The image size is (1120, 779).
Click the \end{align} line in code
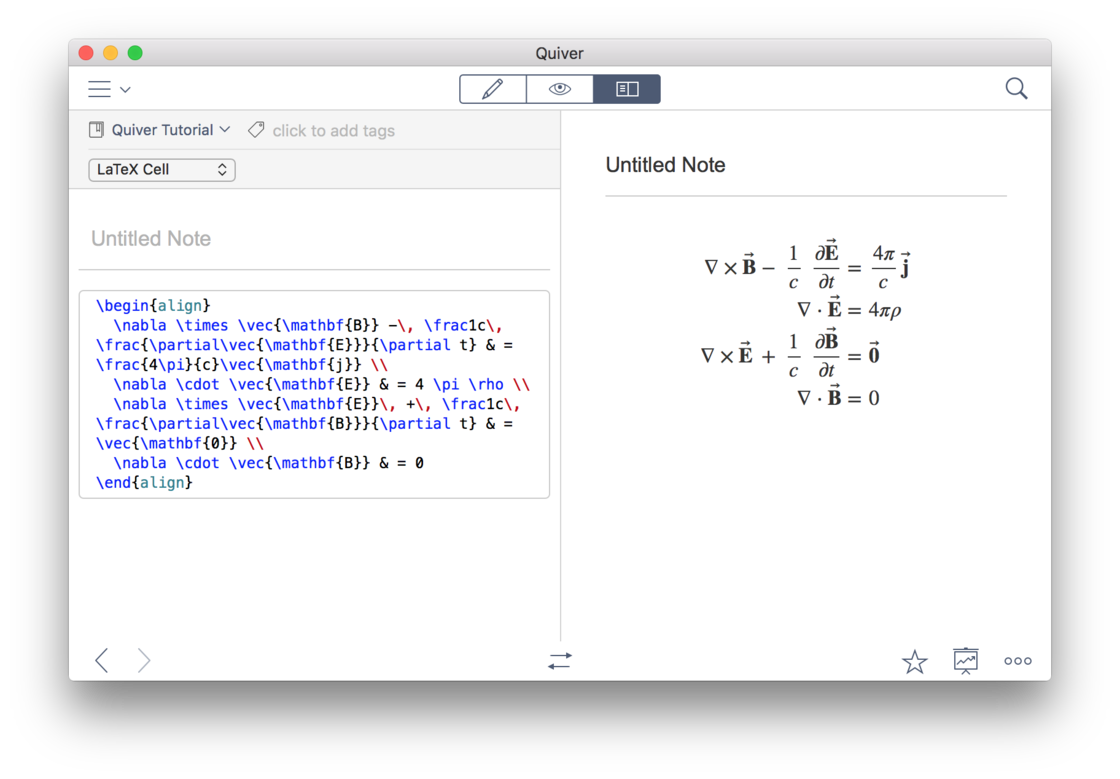(144, 483)
